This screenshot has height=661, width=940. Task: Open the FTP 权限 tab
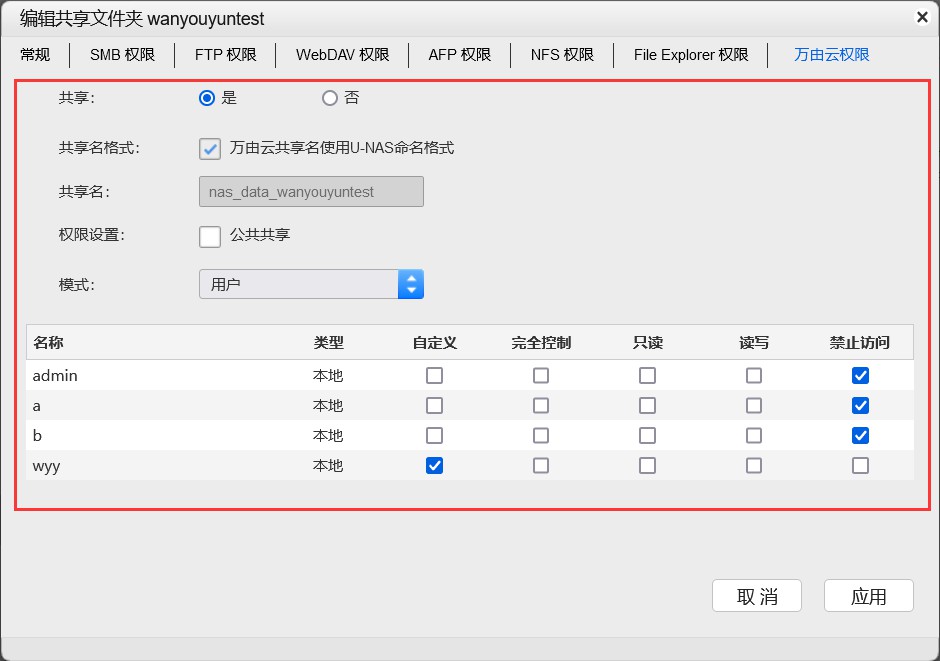click(x=226, y=55)
